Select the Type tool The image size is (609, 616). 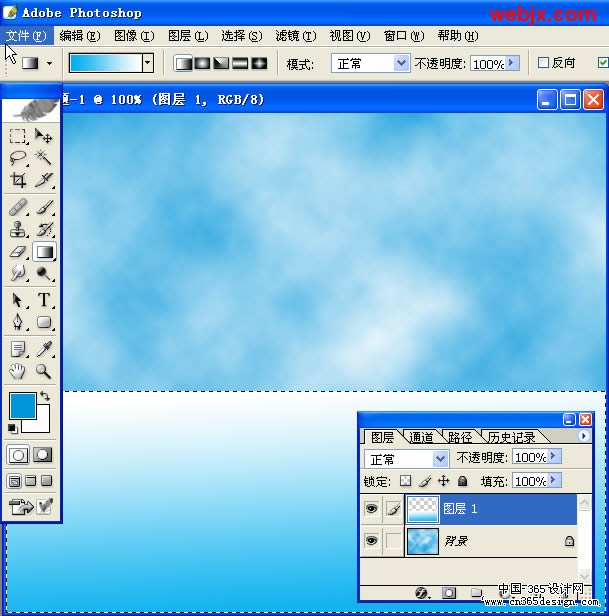(x=43, y=300)
